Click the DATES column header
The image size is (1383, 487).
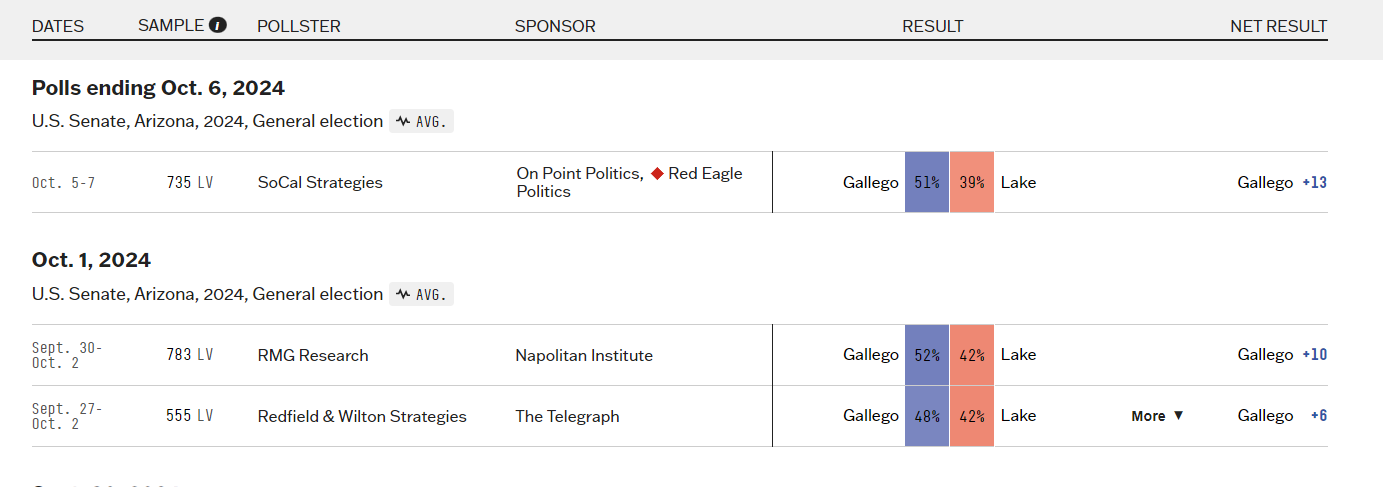58,26
